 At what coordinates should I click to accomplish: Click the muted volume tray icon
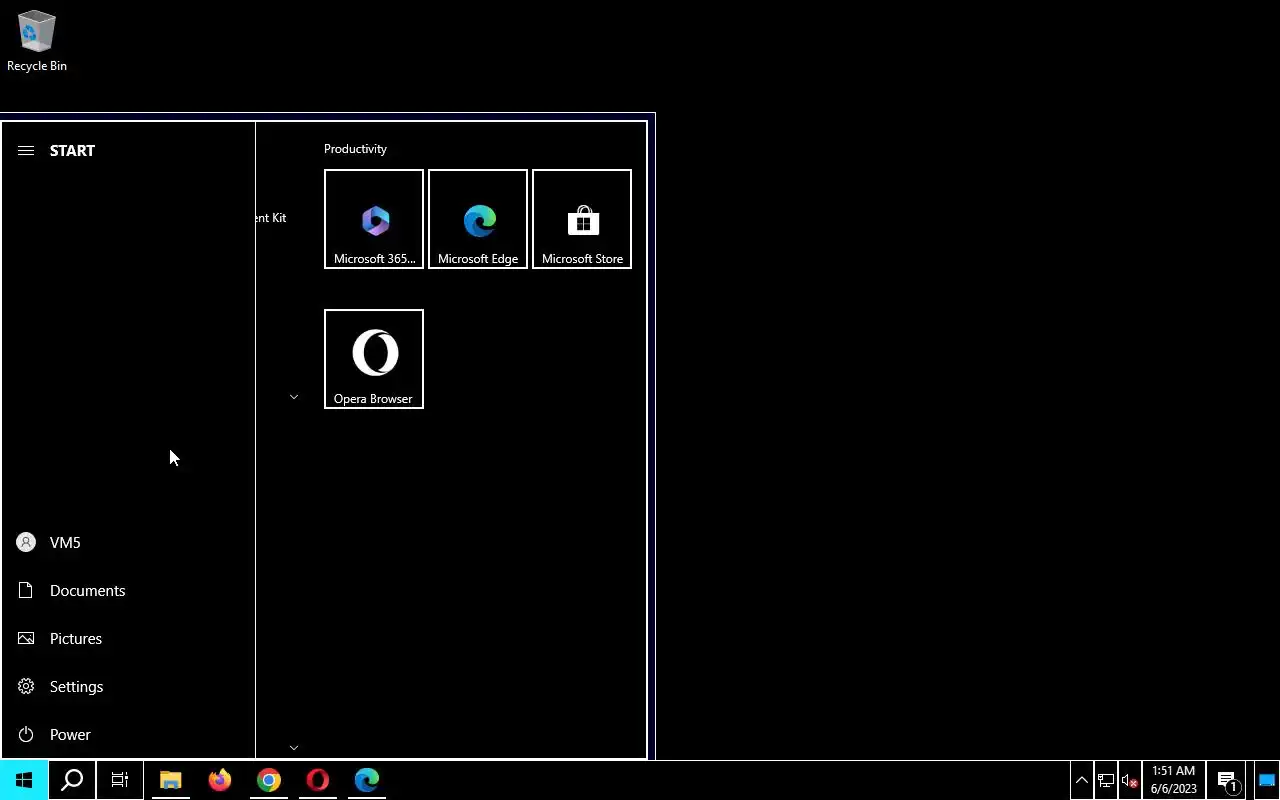click(x=1130, y=780)
